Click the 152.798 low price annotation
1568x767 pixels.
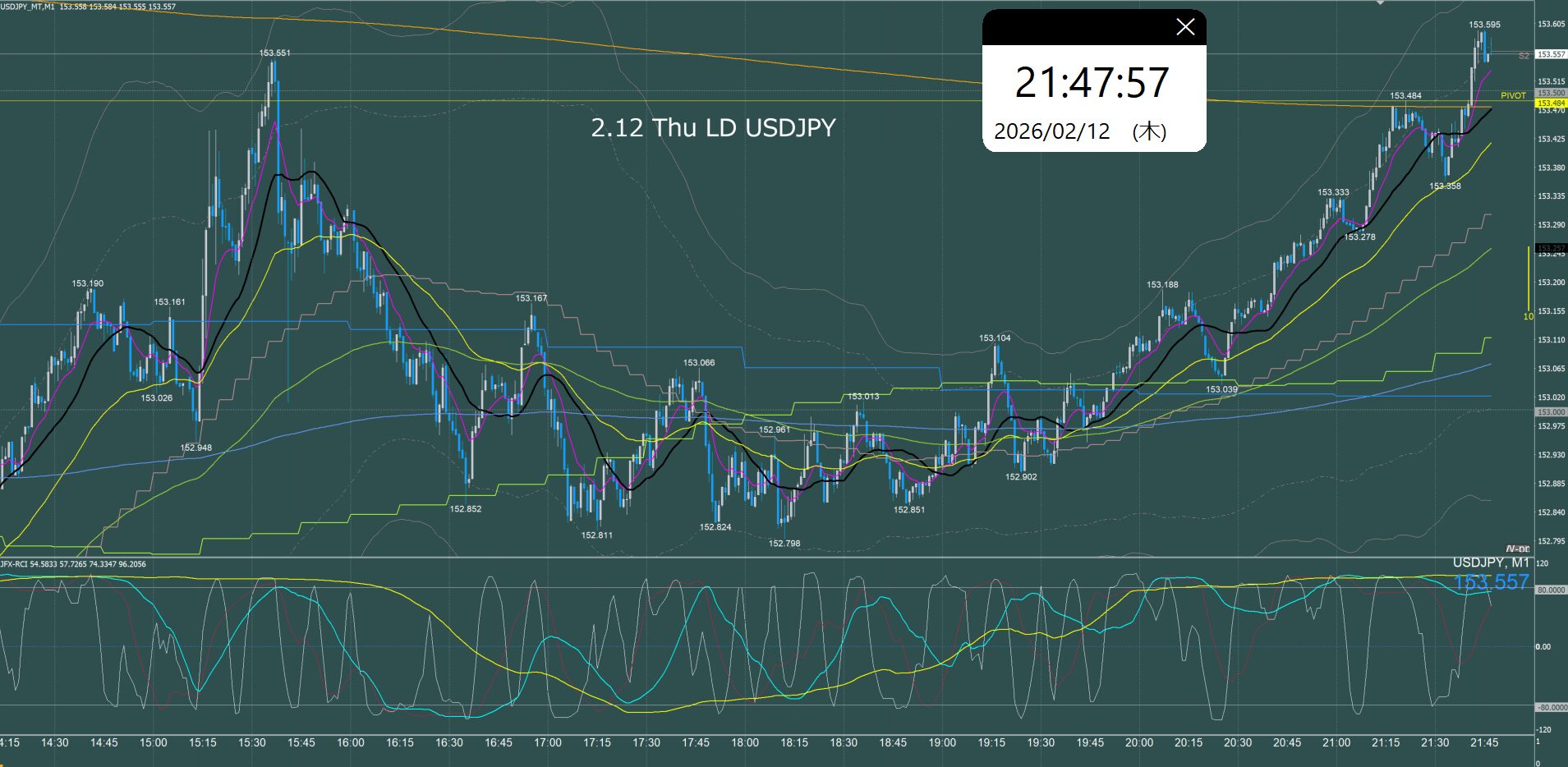pyautogui.click(x=784, y=544)
